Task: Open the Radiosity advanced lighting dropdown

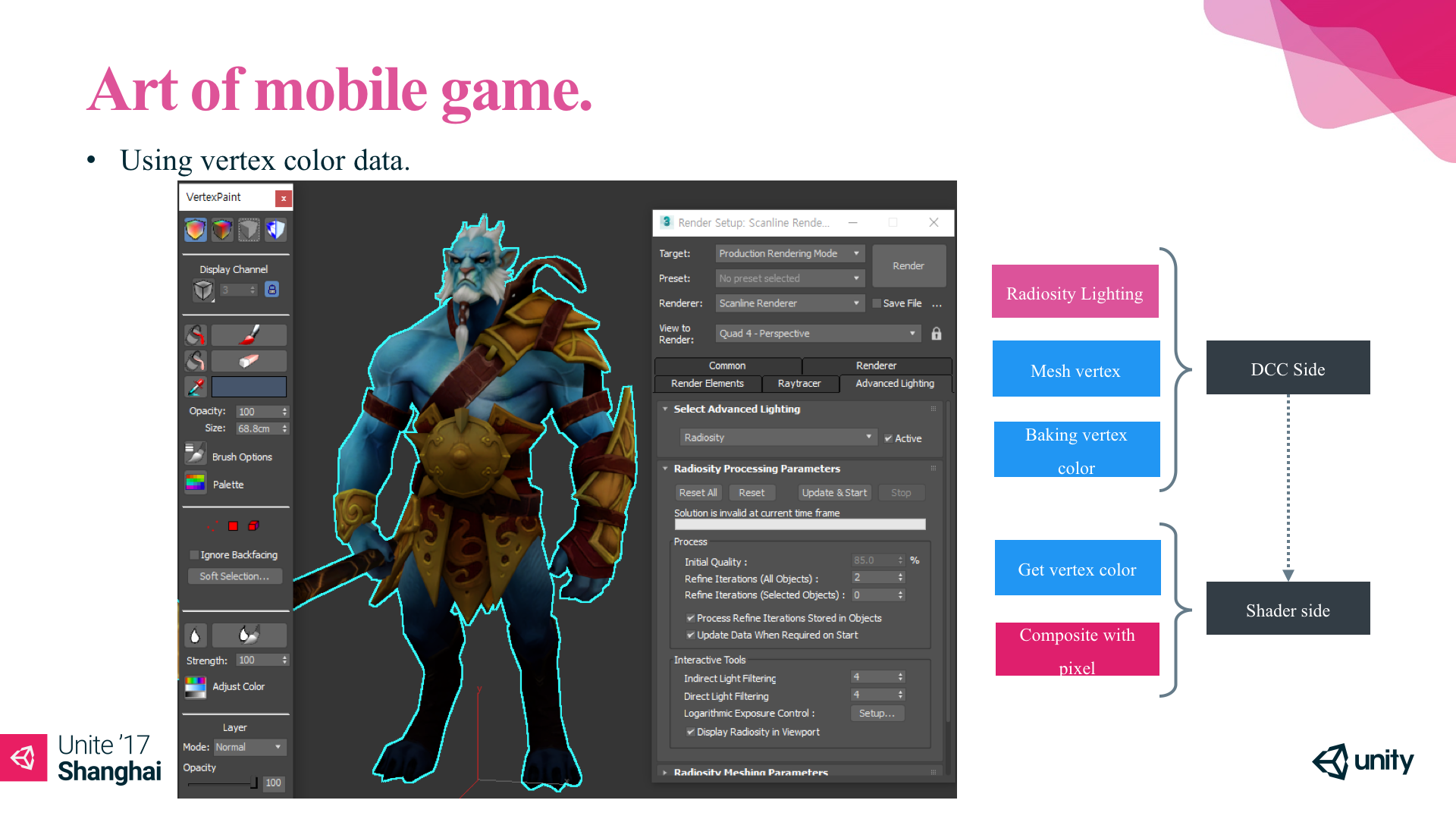Action: pos(778,438)
